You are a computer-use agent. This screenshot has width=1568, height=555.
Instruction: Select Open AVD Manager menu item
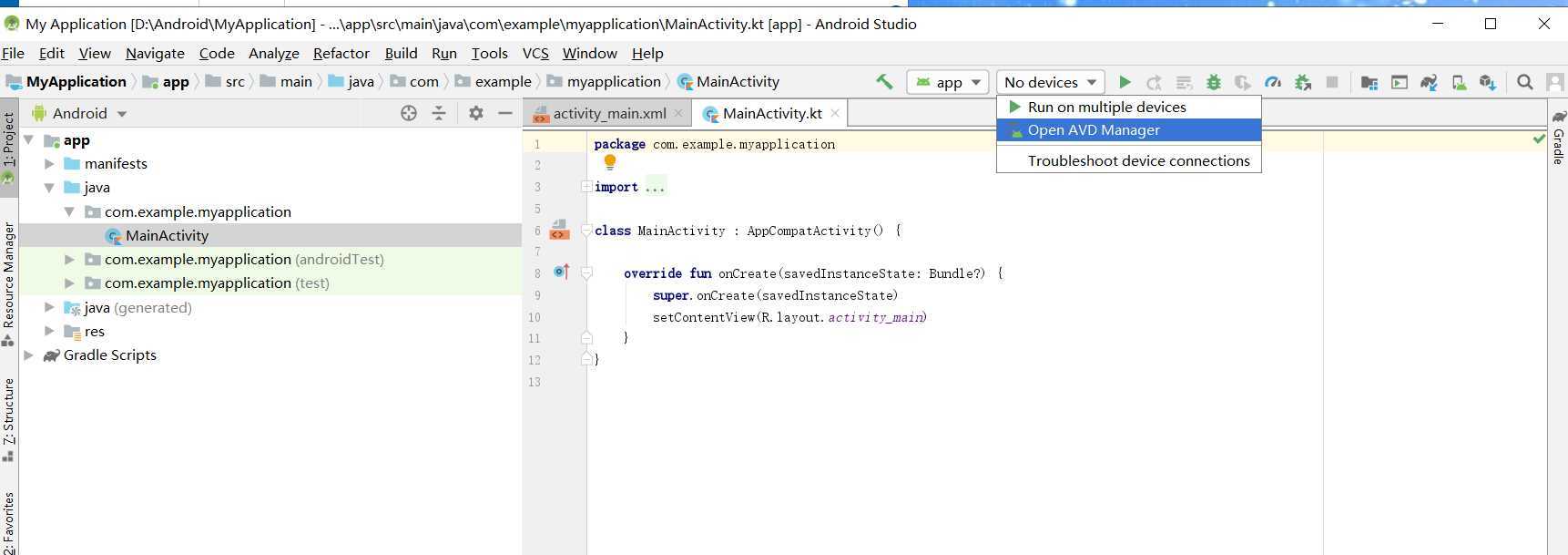tap(1129, 130)
